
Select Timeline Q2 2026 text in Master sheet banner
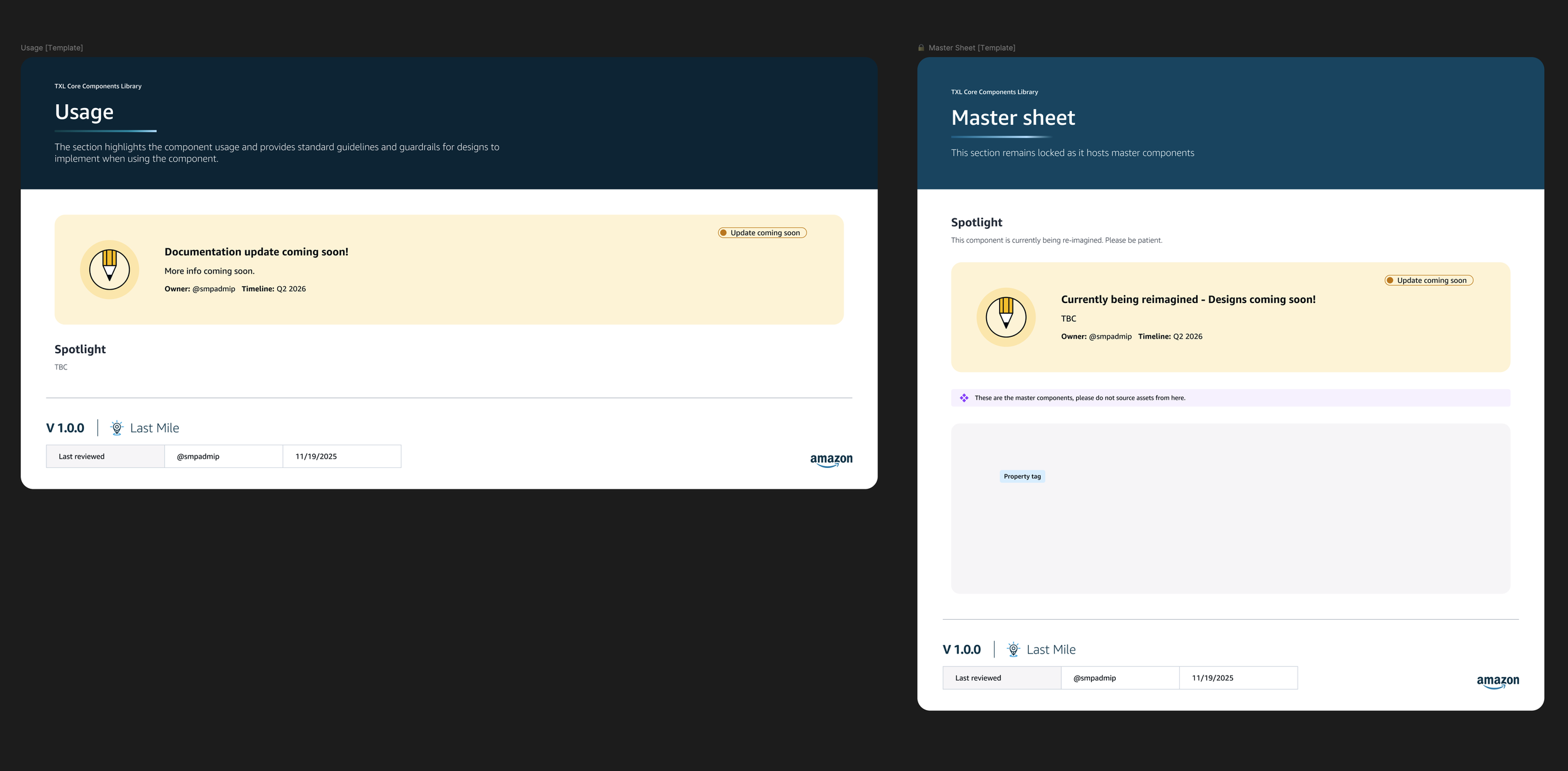pyautogui.click(x=1170, y=336)
